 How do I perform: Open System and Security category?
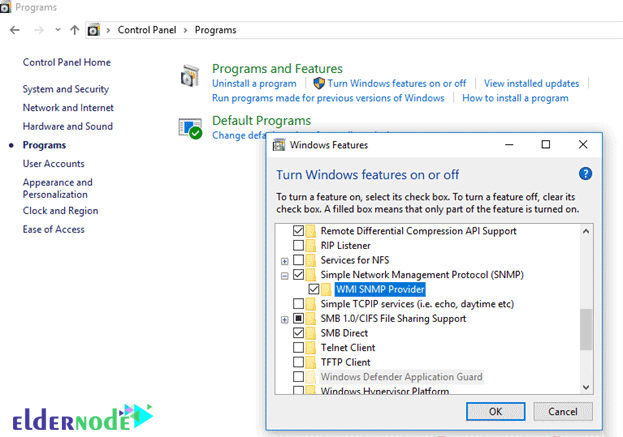point(66,89)
